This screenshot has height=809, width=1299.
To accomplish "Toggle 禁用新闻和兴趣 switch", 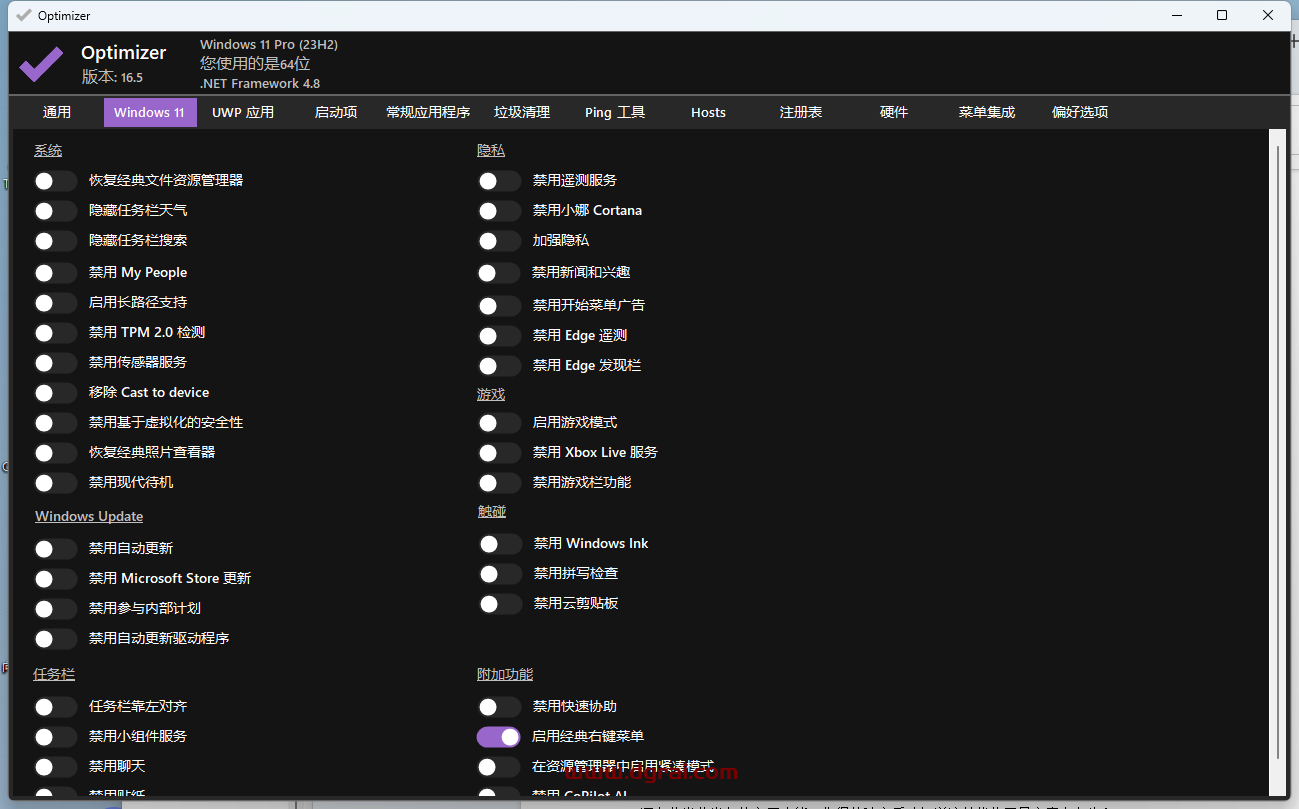I will click(x=499, y=273).
